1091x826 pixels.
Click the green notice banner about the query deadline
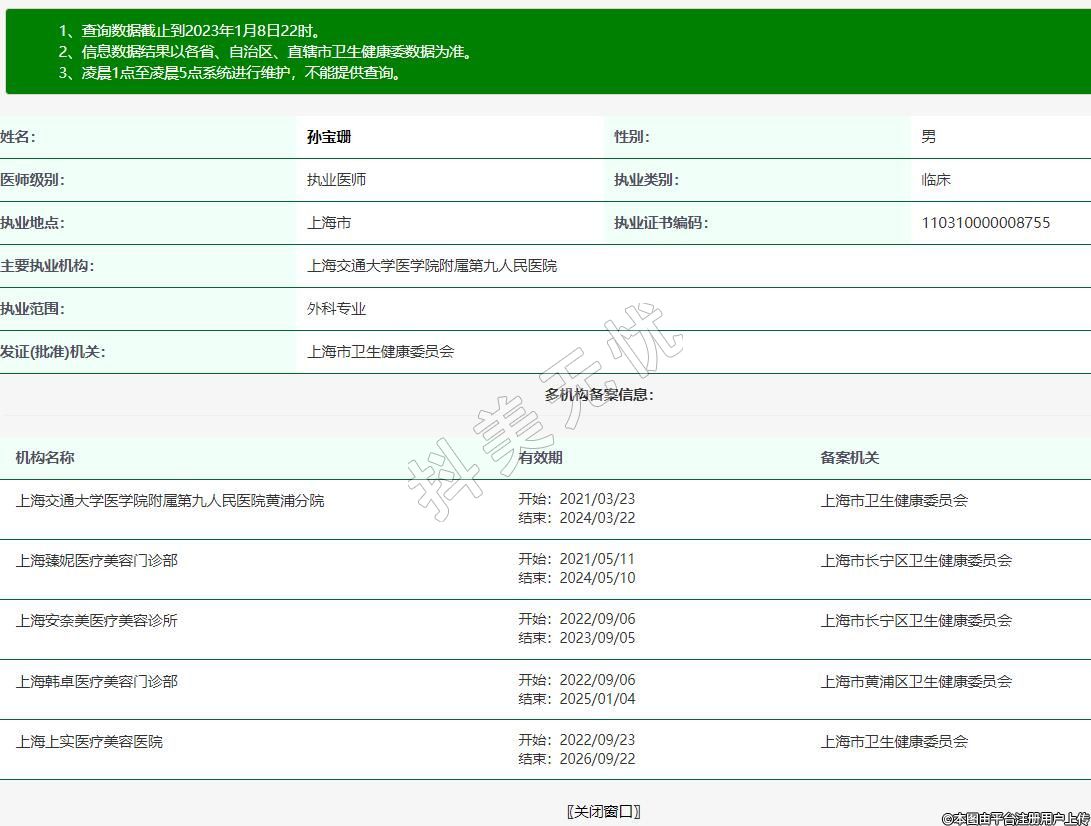coord(545,52)
